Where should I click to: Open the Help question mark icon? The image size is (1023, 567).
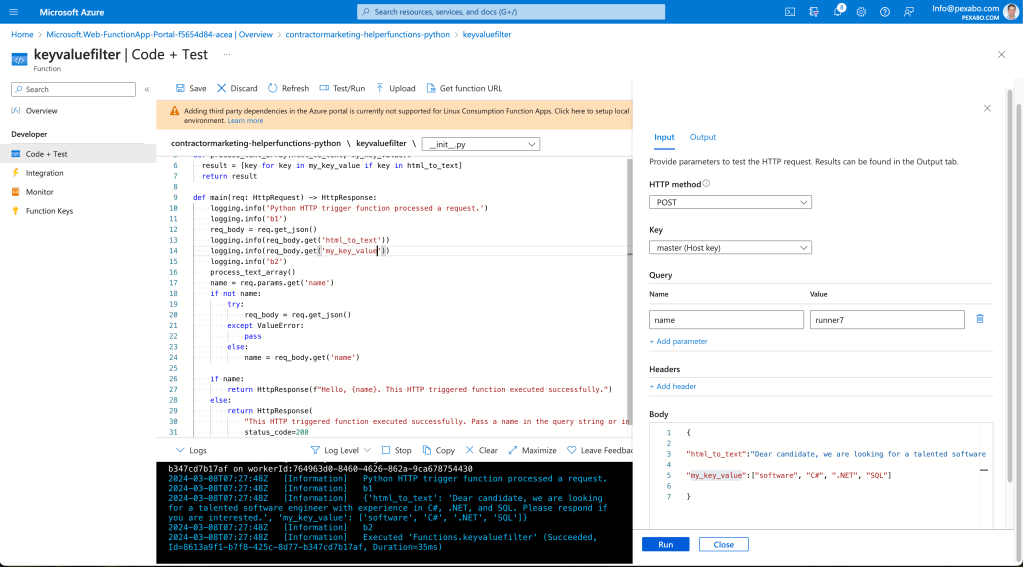pyautogui.click(x=885, y=12)
